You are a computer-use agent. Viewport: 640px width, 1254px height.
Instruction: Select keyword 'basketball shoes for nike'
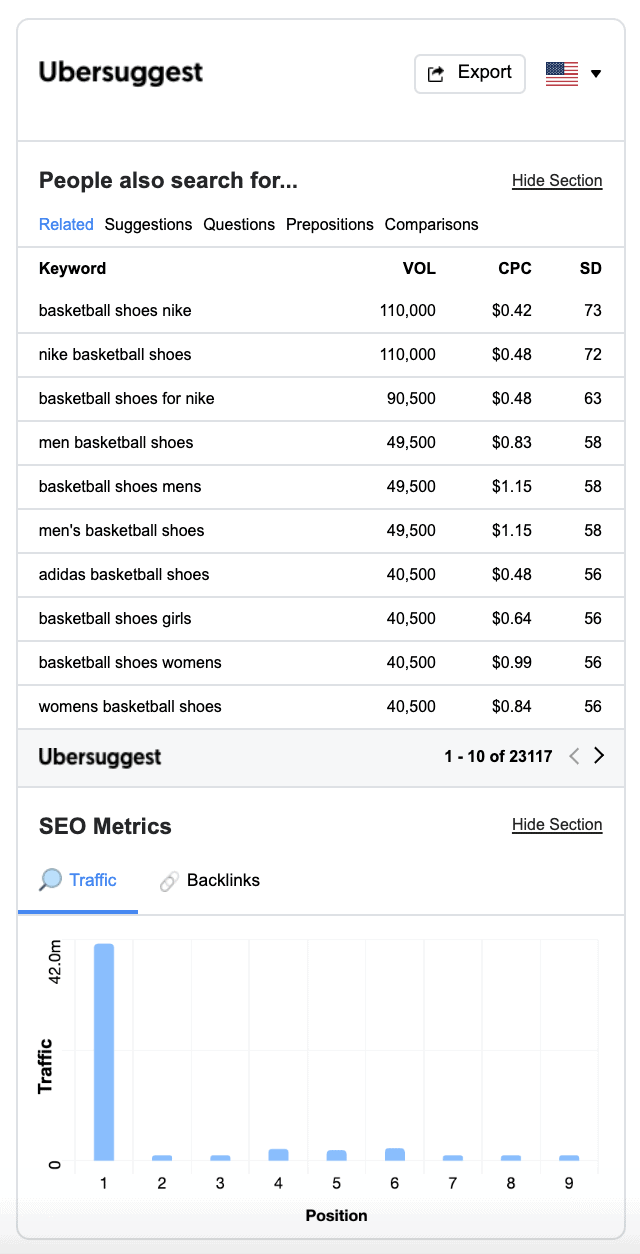point(127,399)
